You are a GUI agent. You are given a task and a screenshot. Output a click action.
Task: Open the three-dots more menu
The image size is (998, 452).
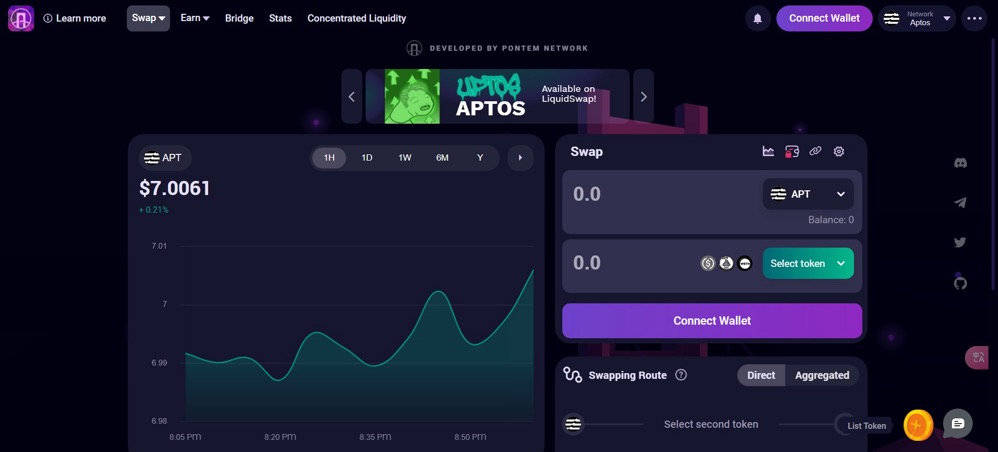(x=974, y=18)
